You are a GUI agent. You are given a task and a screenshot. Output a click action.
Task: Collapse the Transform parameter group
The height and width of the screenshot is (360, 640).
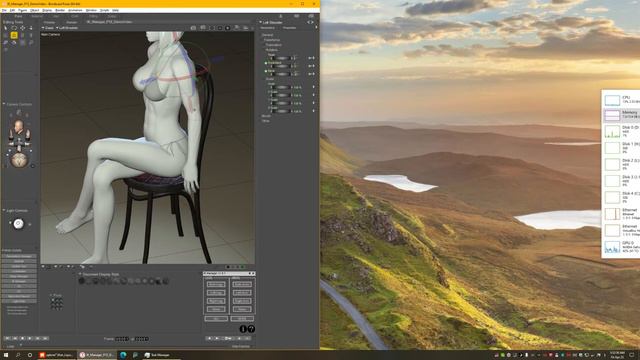click(x=272, y=40)
